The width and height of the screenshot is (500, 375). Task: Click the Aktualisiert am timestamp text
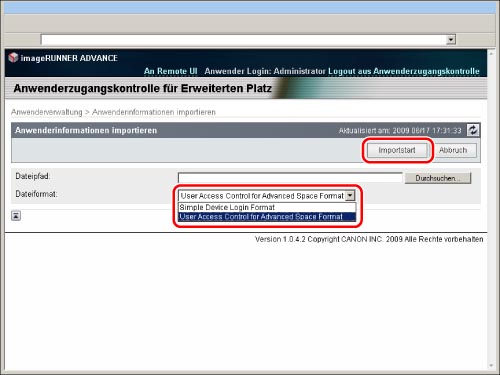400,130
